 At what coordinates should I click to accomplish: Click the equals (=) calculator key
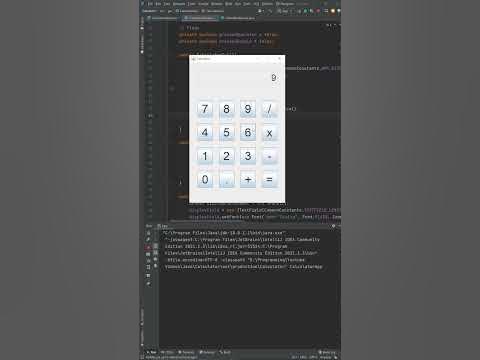pos(269,180)
